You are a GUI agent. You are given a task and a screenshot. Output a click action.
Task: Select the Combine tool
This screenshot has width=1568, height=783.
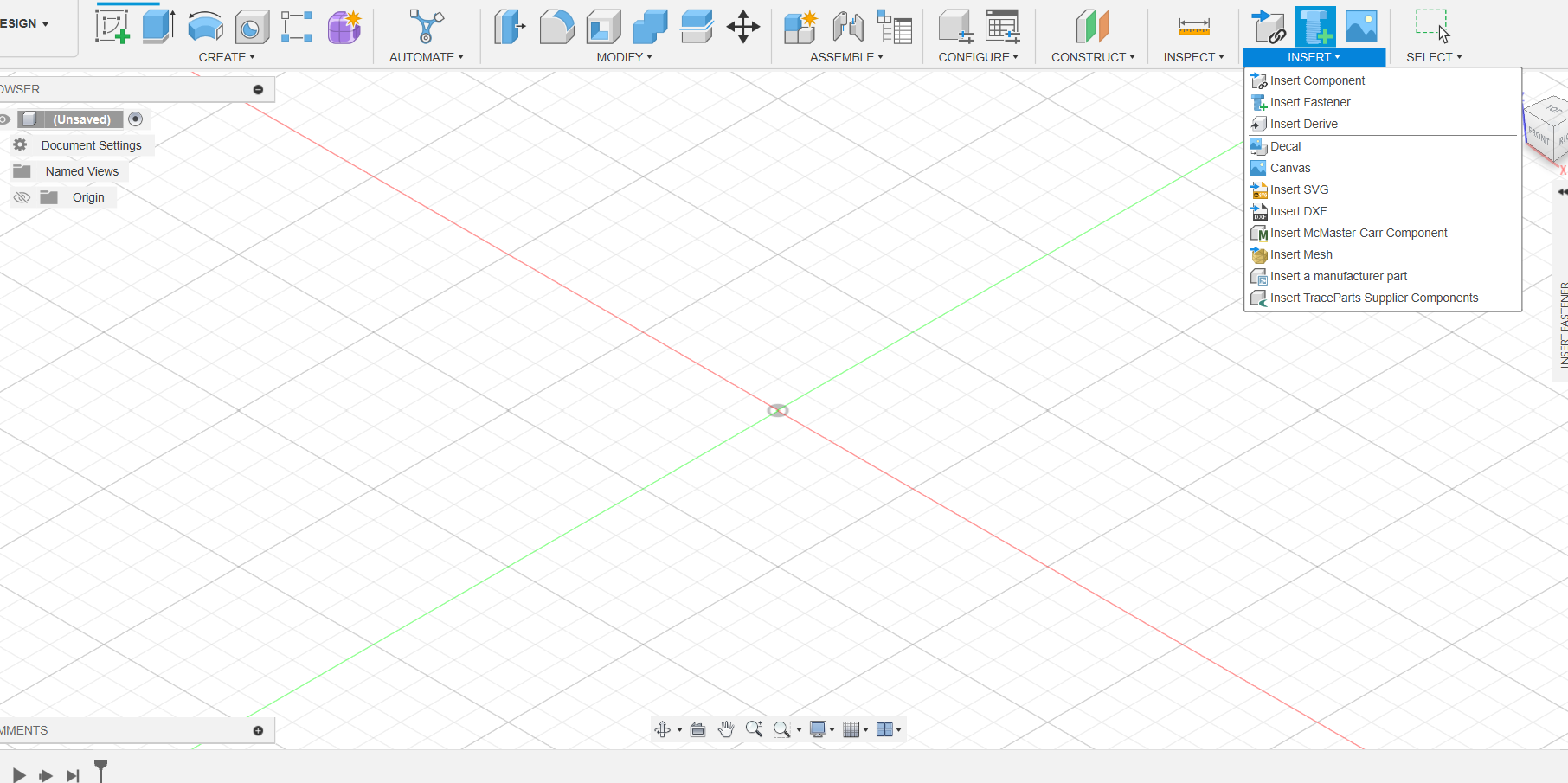(650, 27)
